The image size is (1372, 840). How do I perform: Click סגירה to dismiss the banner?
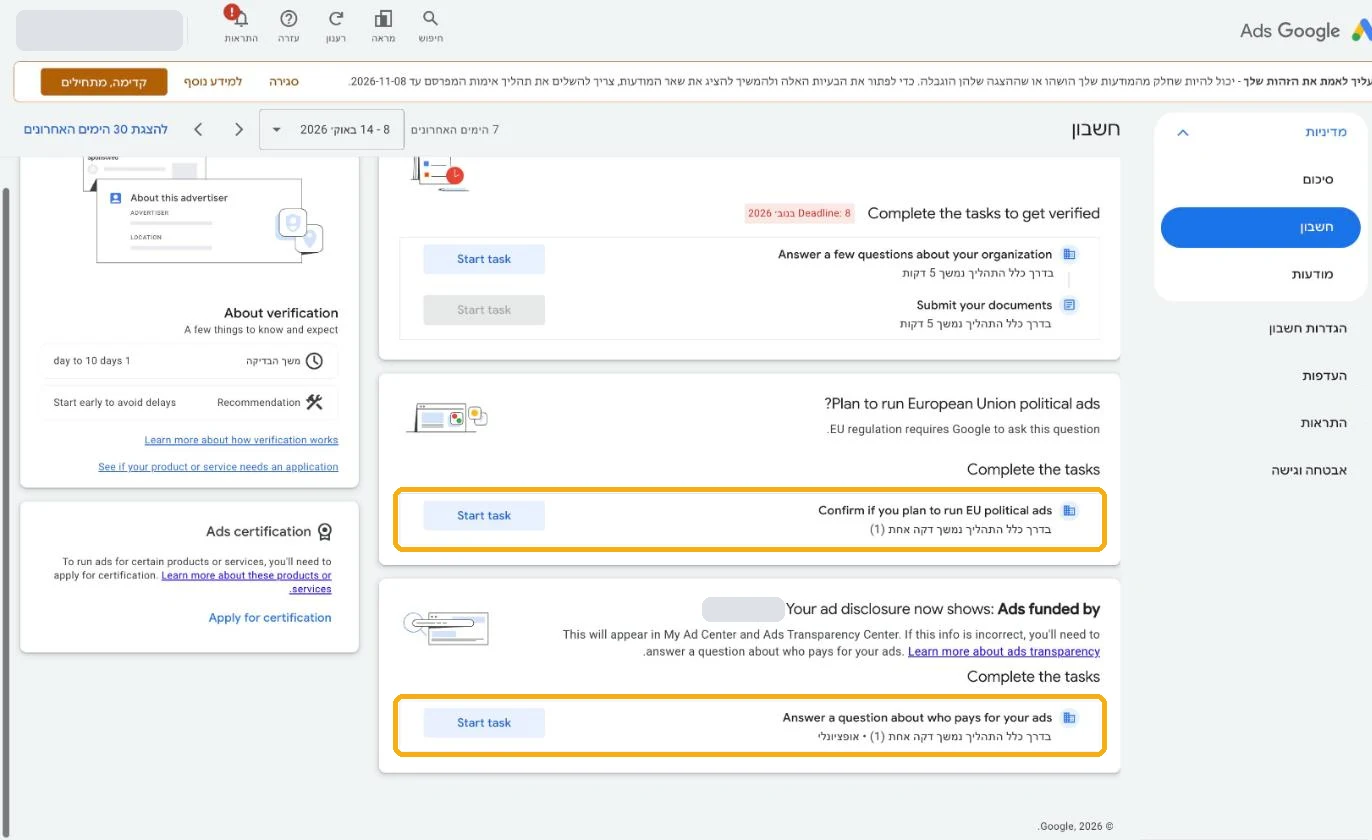pos(284,82)
